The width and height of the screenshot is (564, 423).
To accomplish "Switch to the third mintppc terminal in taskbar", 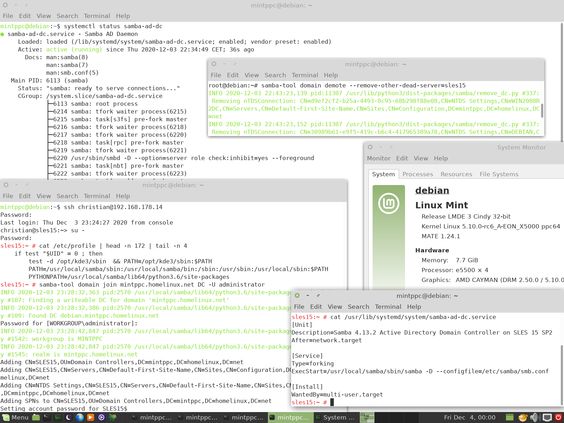I will (x=244, y=418).
